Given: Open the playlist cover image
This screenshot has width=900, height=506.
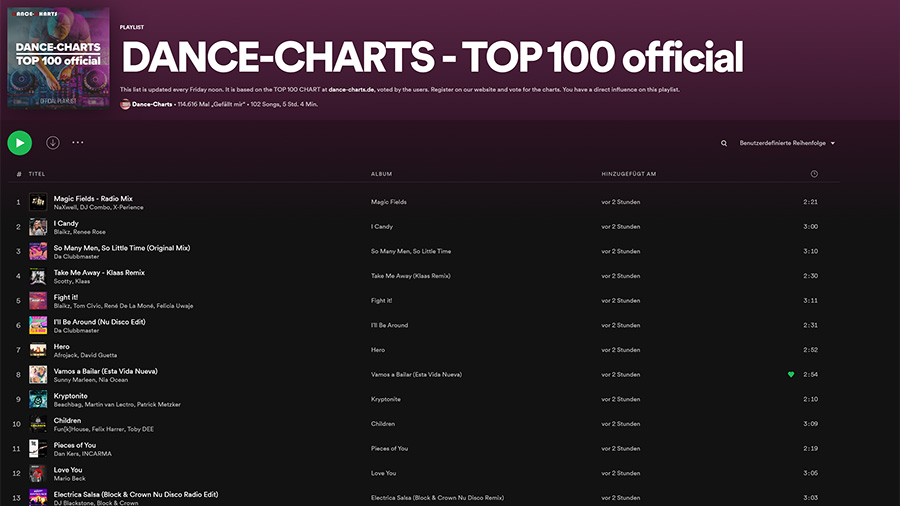Looking at the screenshot, I should point(58,57).
